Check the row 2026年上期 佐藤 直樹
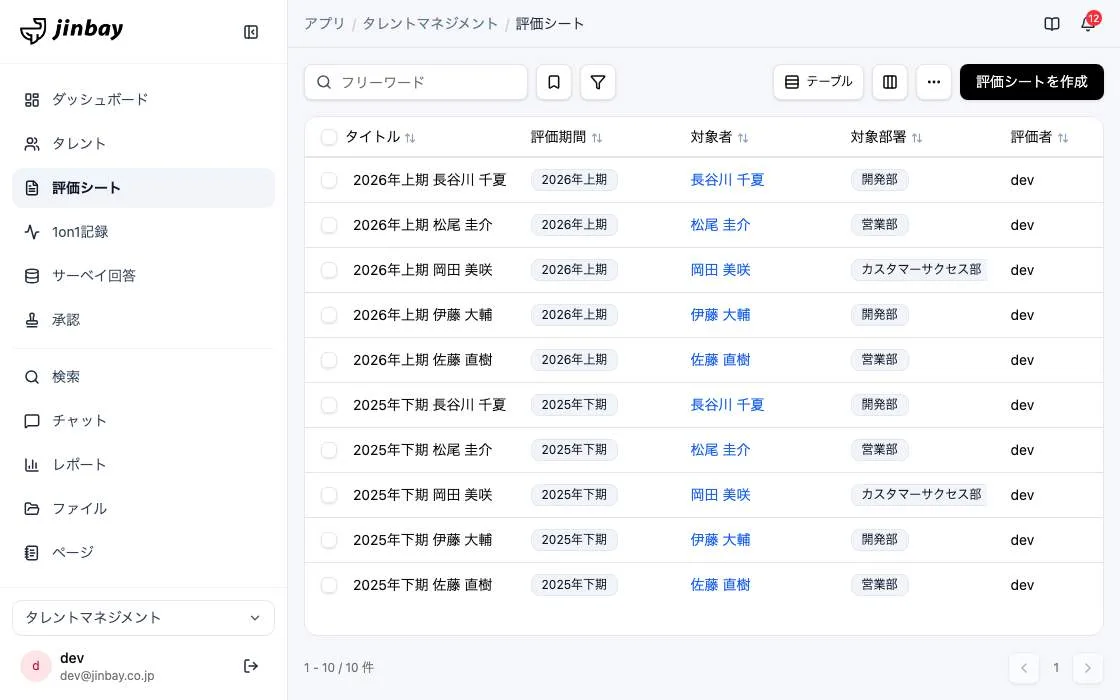1120x700 pixels. (x=329, y=360)
